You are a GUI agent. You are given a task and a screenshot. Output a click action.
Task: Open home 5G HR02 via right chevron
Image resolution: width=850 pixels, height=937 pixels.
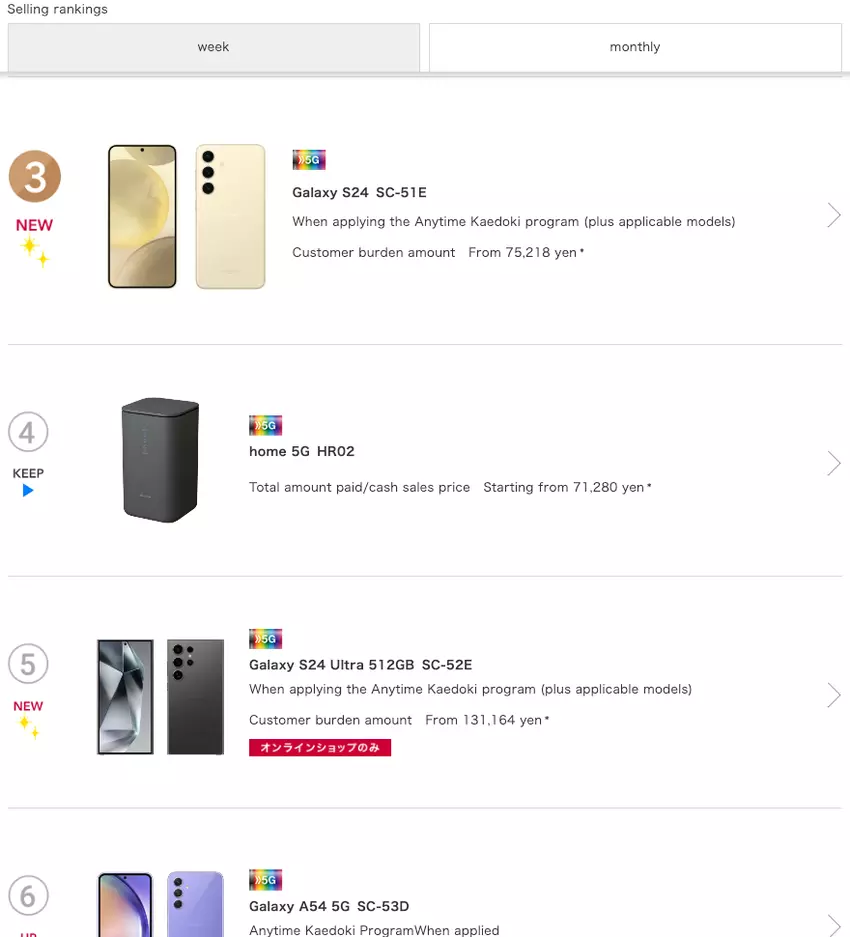point(833,463)
